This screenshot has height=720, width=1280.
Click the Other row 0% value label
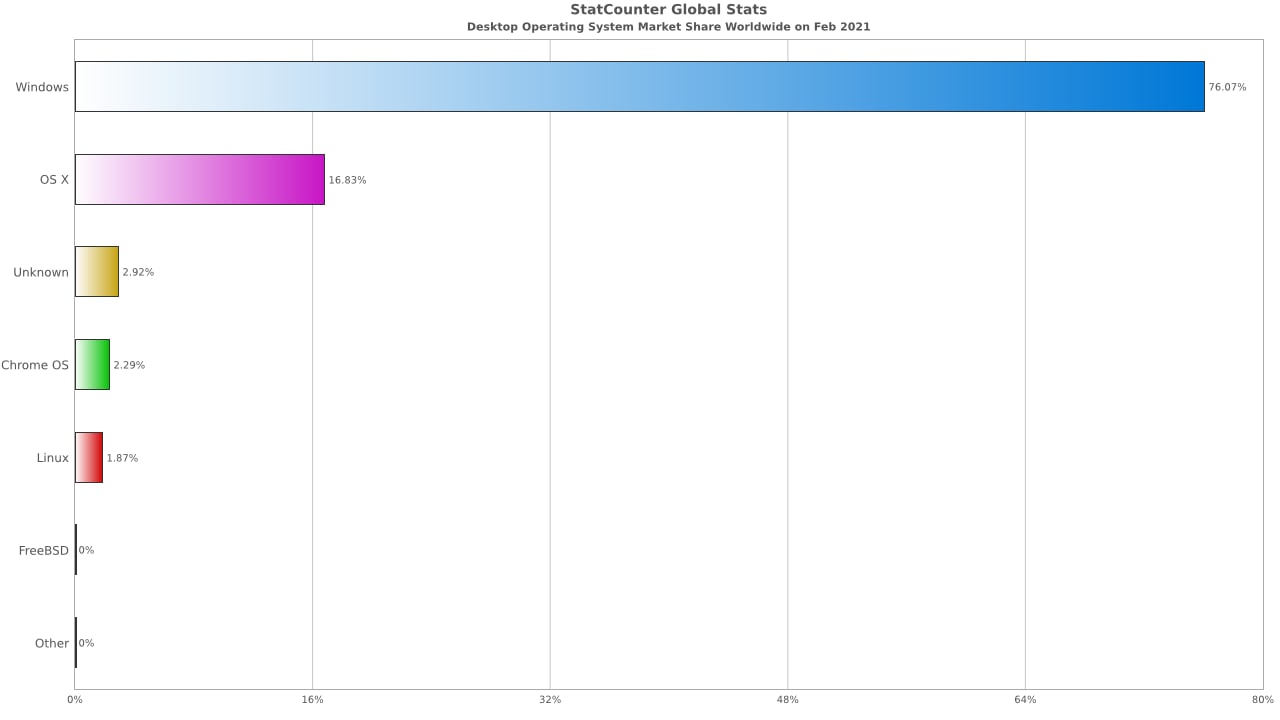(x=86, y=643)
